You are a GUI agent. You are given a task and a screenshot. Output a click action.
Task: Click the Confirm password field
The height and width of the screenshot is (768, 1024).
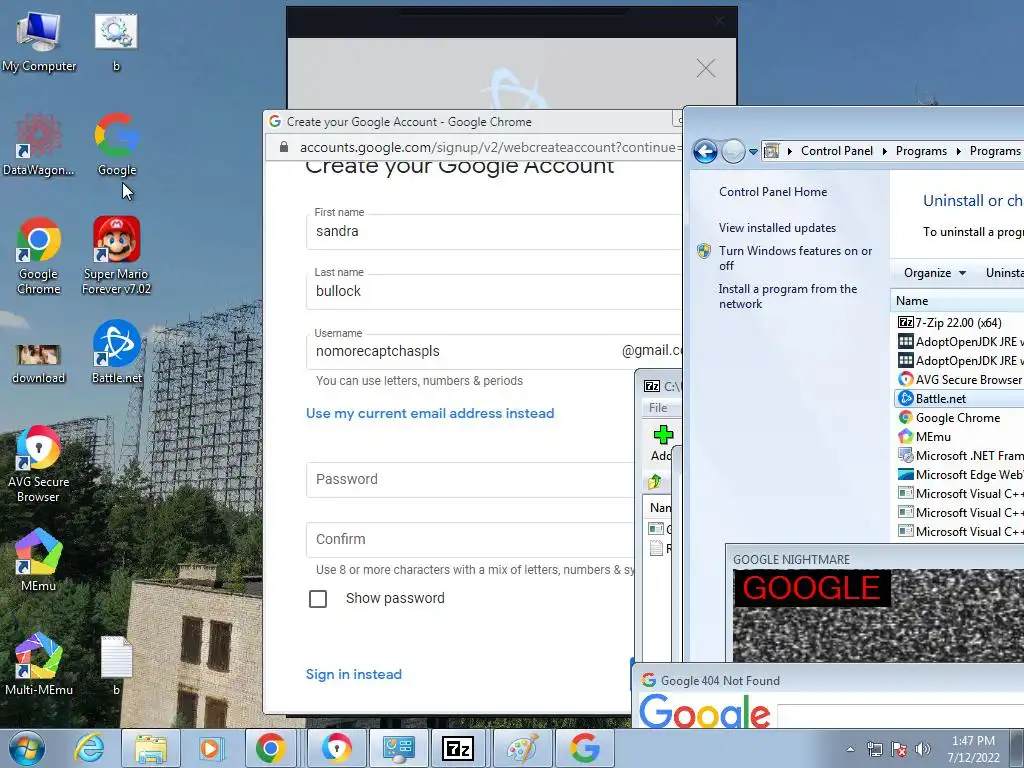470,539
